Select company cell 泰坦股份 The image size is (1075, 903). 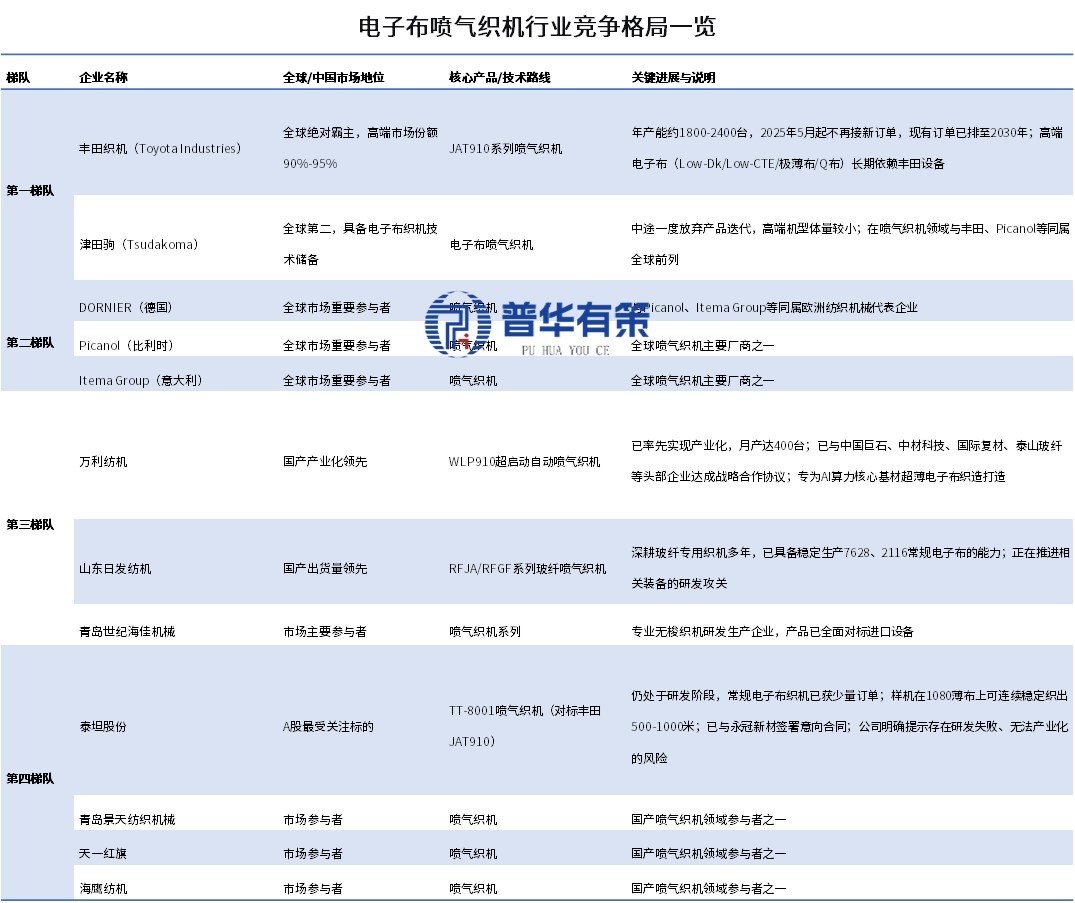pyautogui.click(x=104, y=727)
